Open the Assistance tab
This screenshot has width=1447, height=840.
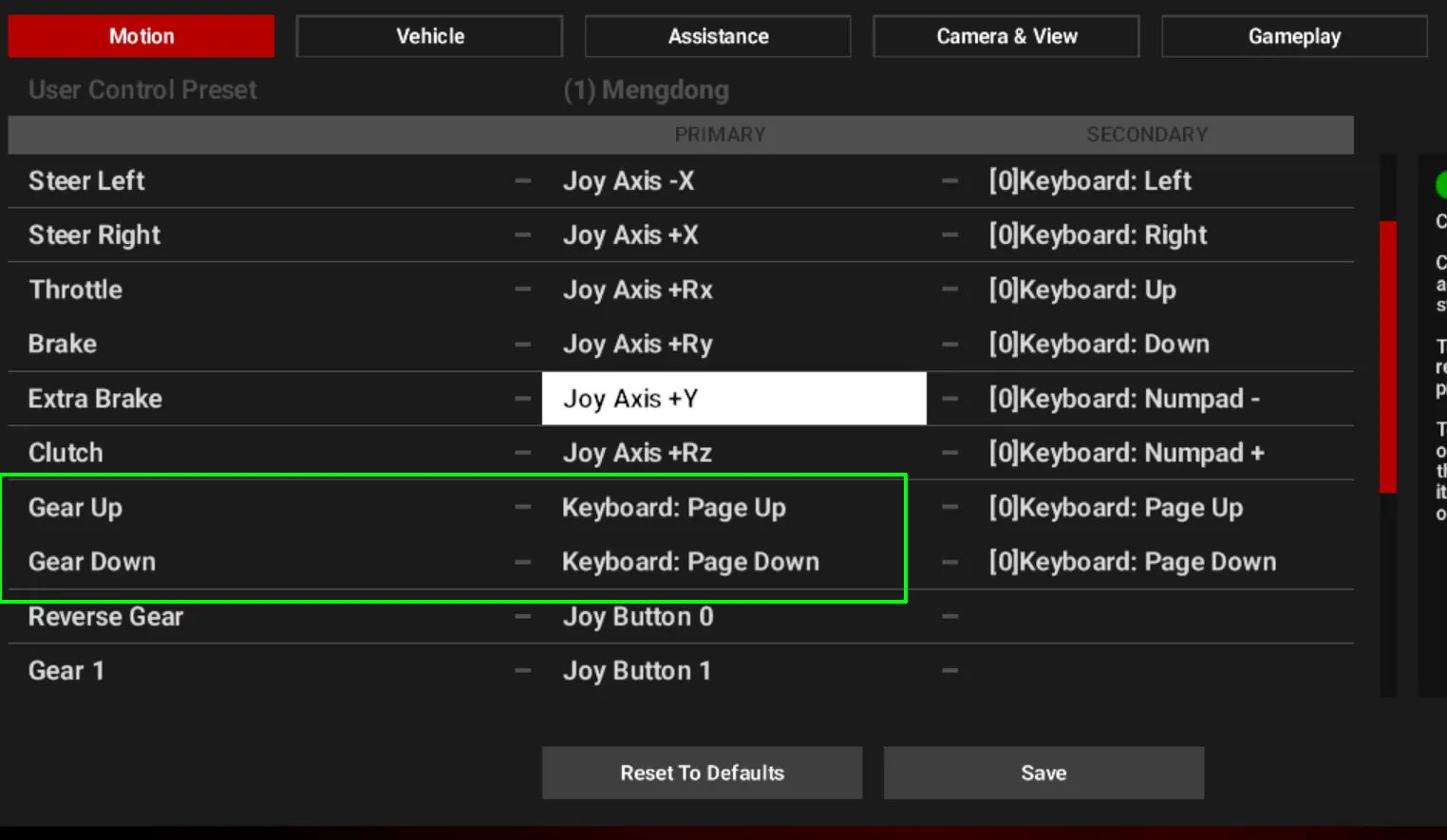718,36
